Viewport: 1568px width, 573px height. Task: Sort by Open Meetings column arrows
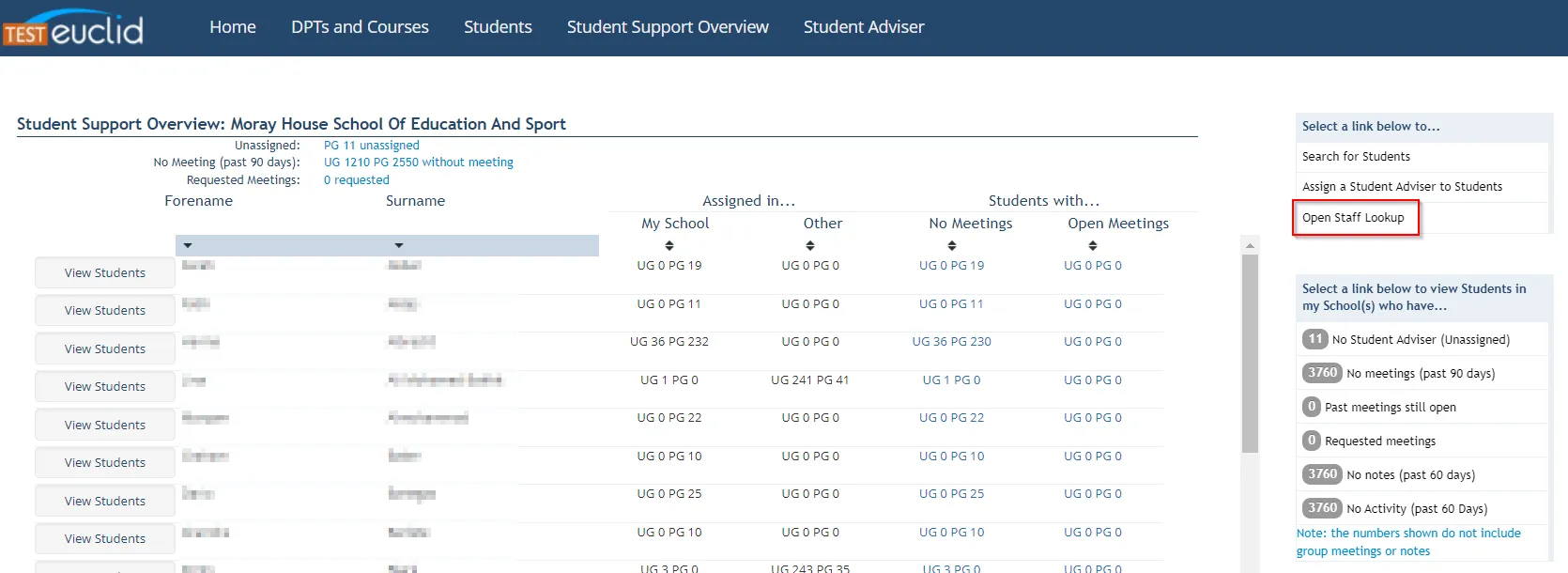pos(1093,245)
